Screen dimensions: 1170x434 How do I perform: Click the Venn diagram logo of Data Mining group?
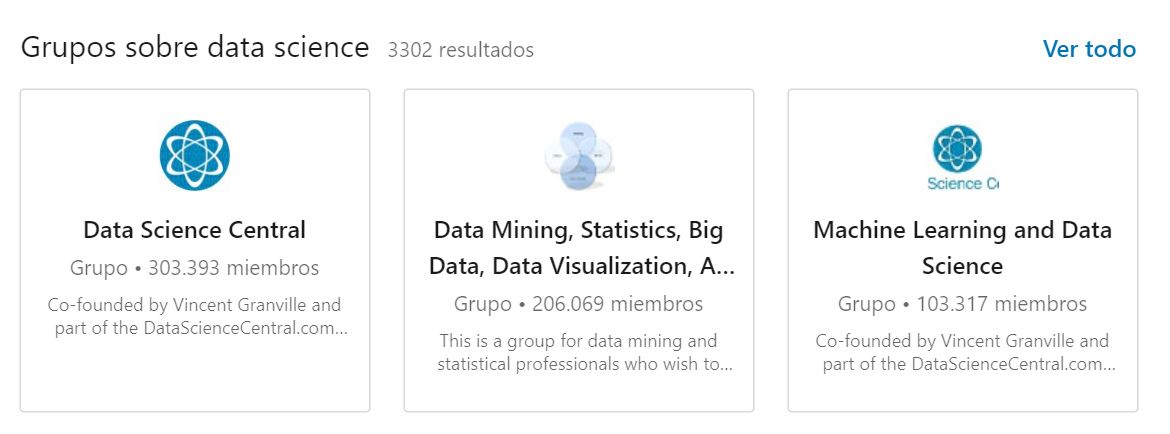[579, 157]
